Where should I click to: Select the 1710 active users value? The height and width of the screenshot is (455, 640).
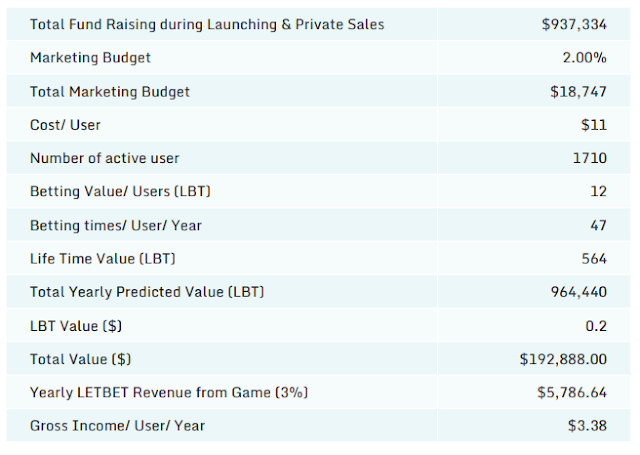coord(589,158)
